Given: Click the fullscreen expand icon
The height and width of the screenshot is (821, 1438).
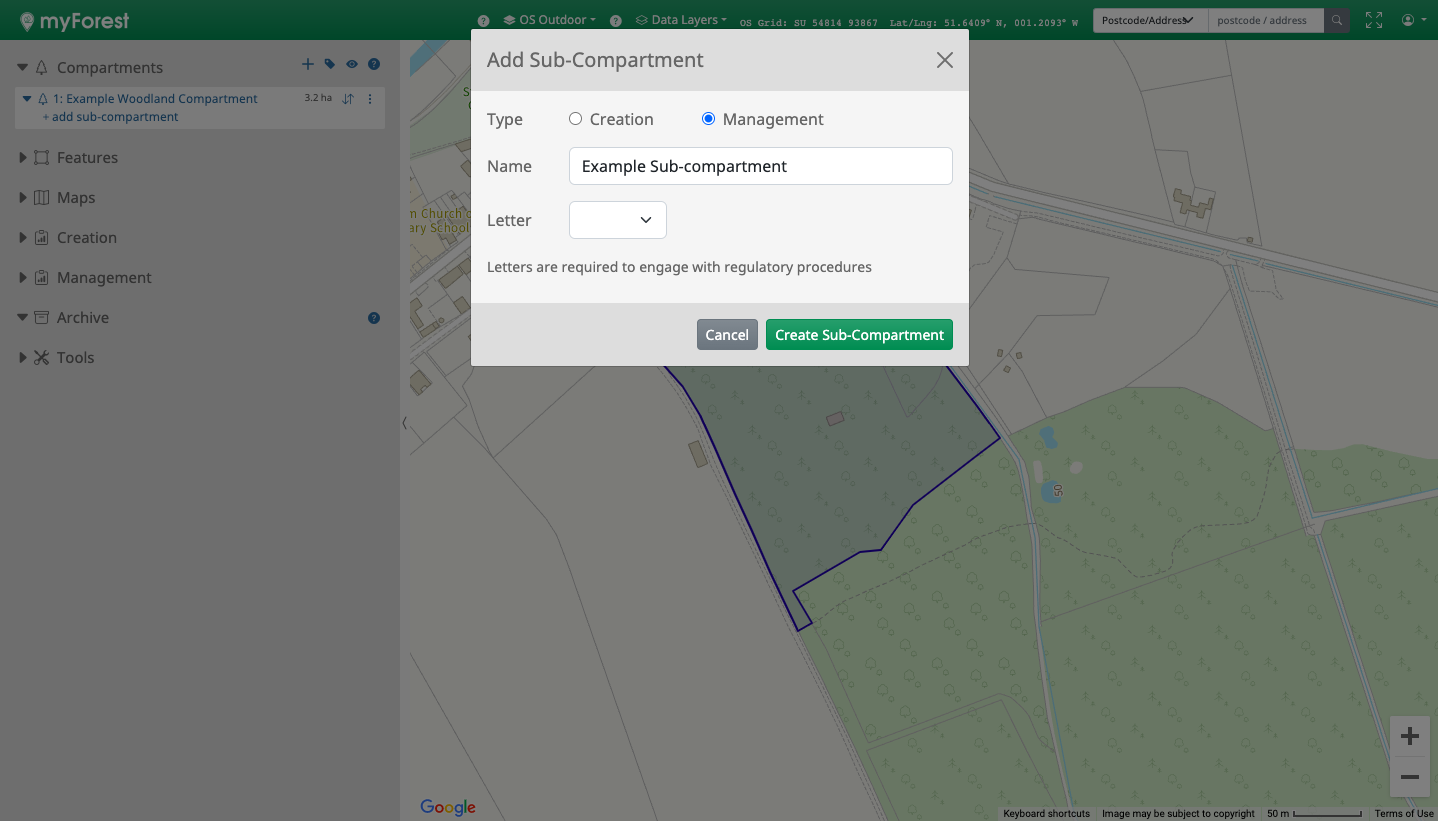Looking at the screenshot, I should (1374, 20).
